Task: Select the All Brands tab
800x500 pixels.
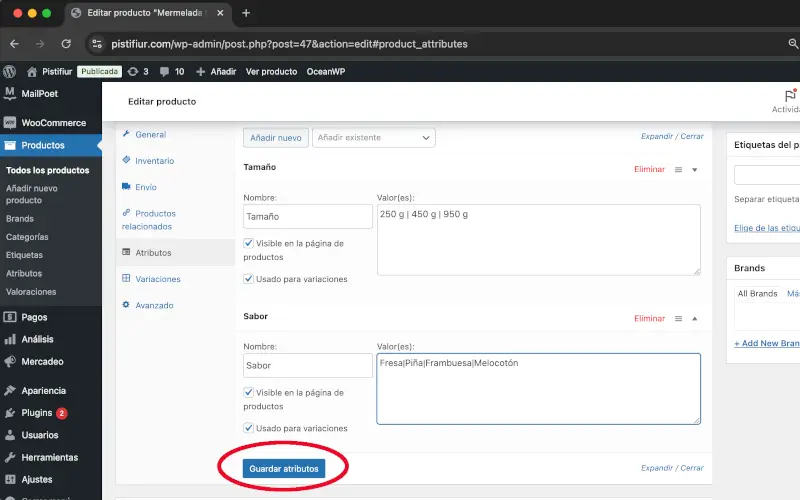Action: [x=757, y=294]
